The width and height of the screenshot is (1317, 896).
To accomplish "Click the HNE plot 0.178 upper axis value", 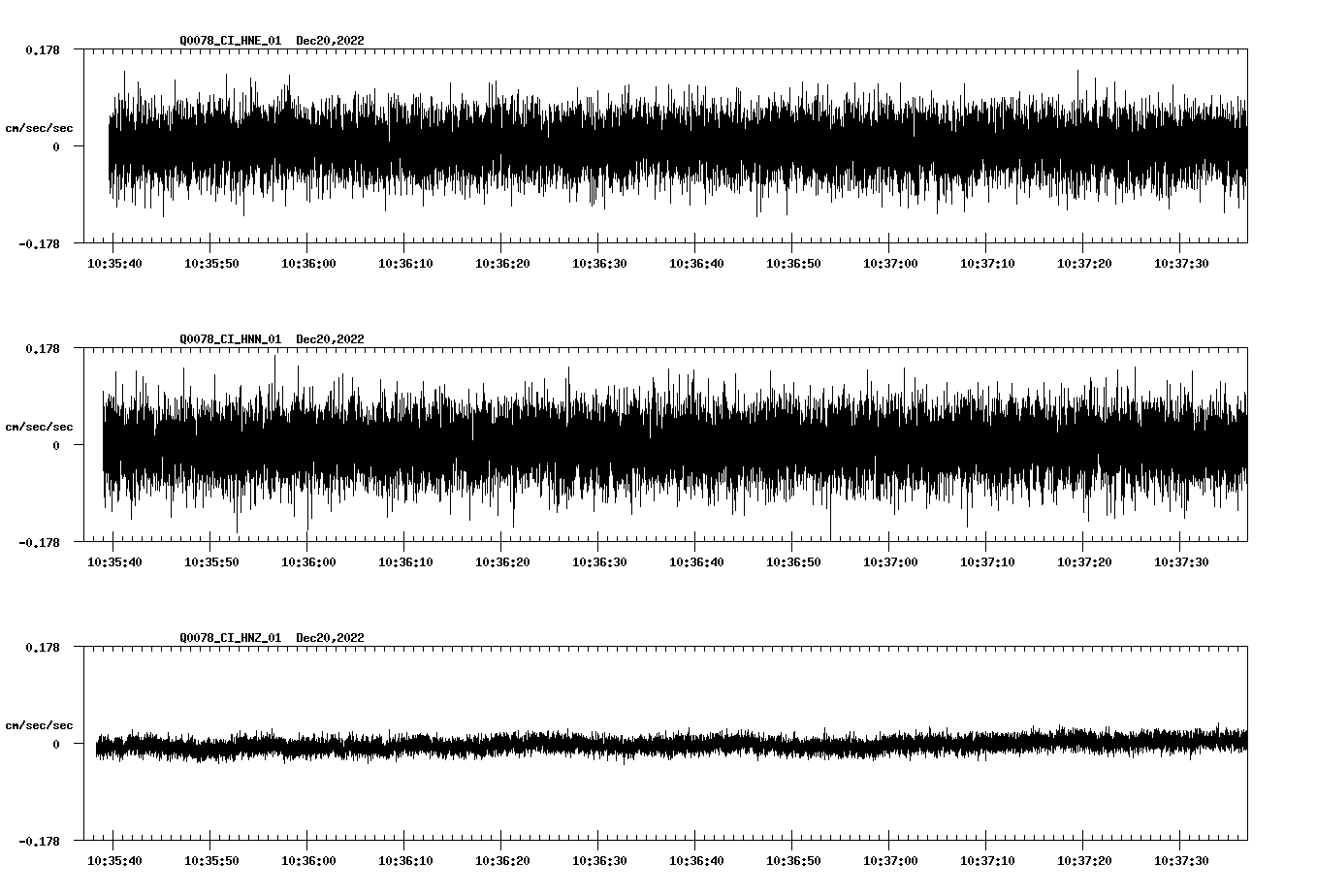I will [x=42, y=50].
